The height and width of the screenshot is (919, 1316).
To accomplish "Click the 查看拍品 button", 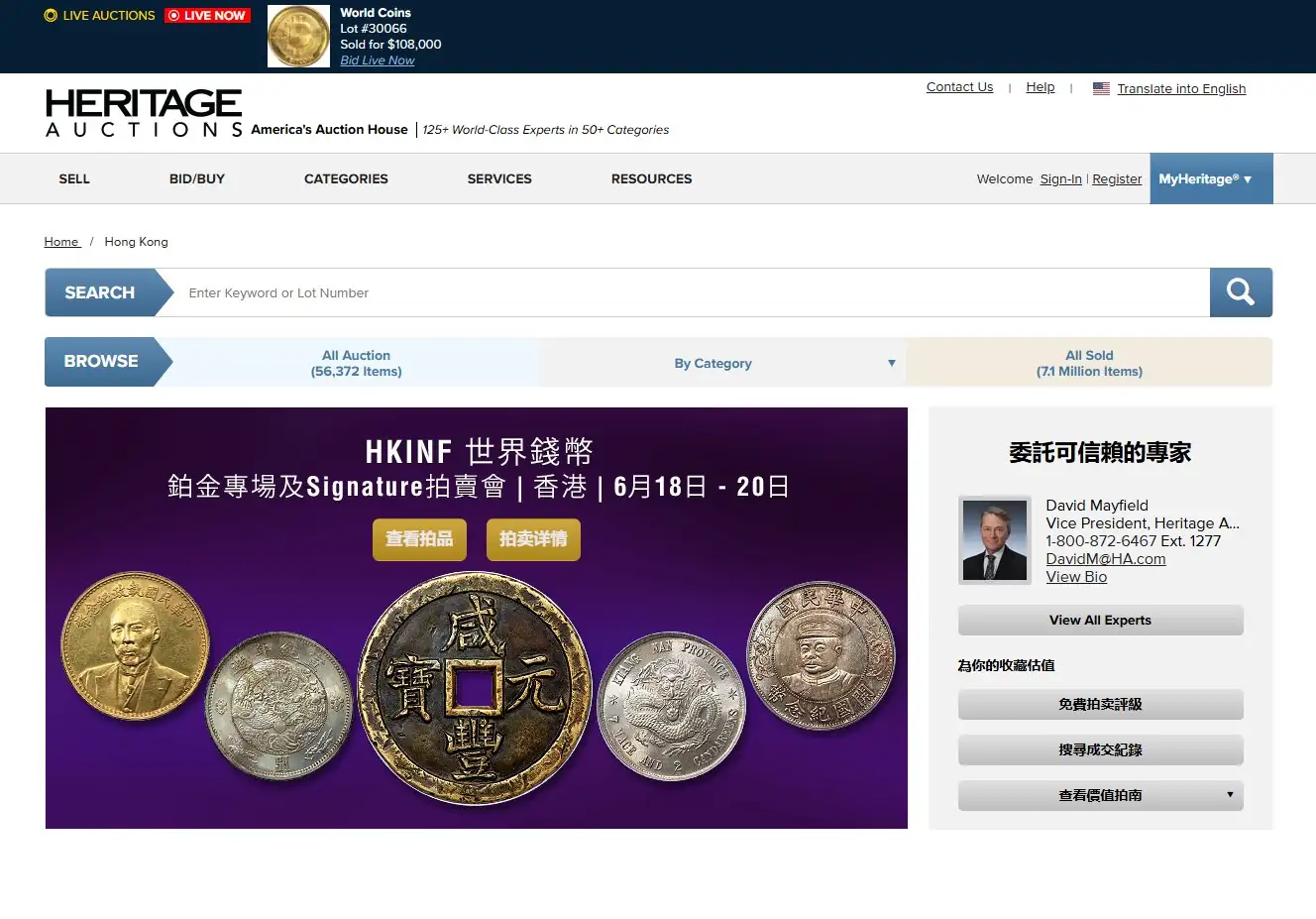I will 419,539.
